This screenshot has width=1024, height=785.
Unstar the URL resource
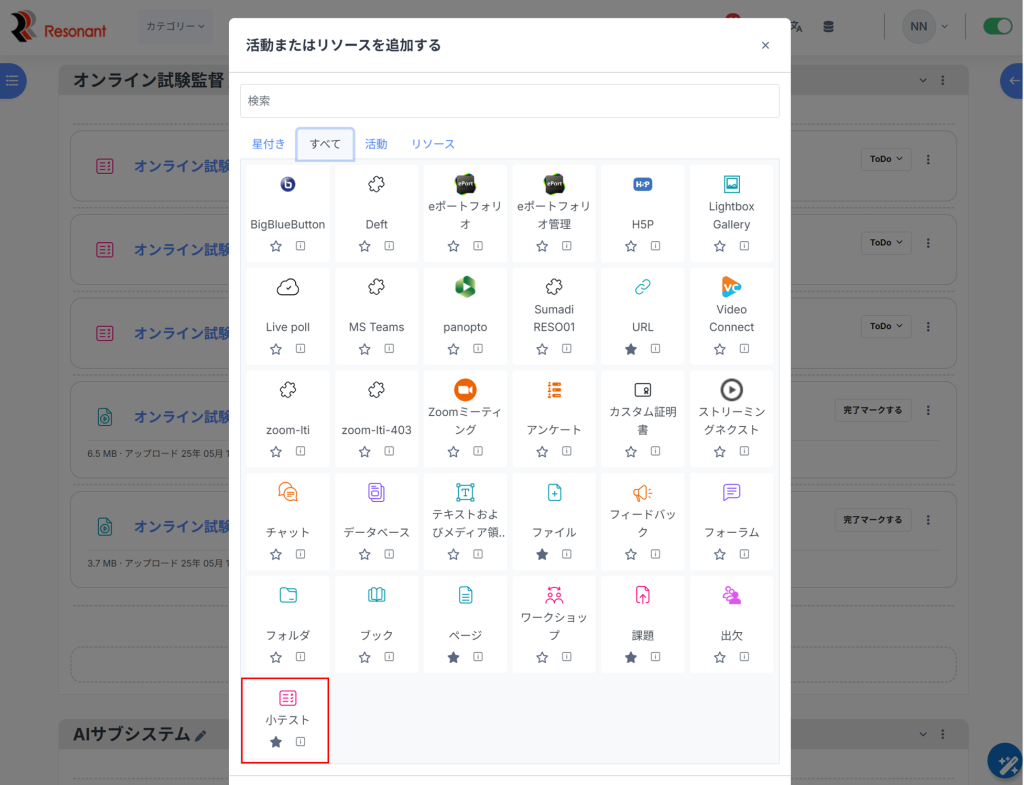631,349
